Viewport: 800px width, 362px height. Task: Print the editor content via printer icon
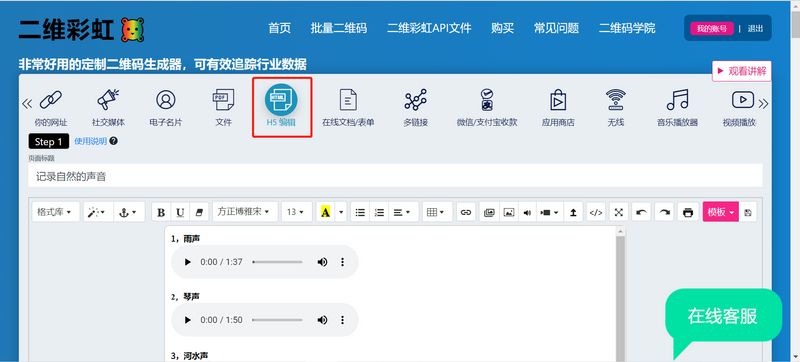click(688, 212)
